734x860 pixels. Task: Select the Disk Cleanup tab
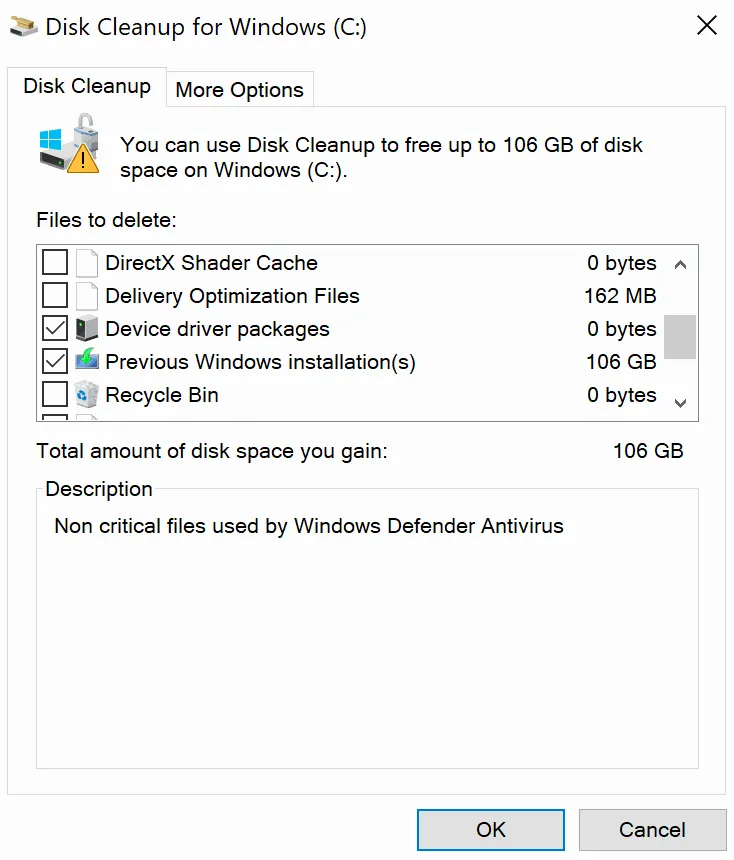[87, 86]
